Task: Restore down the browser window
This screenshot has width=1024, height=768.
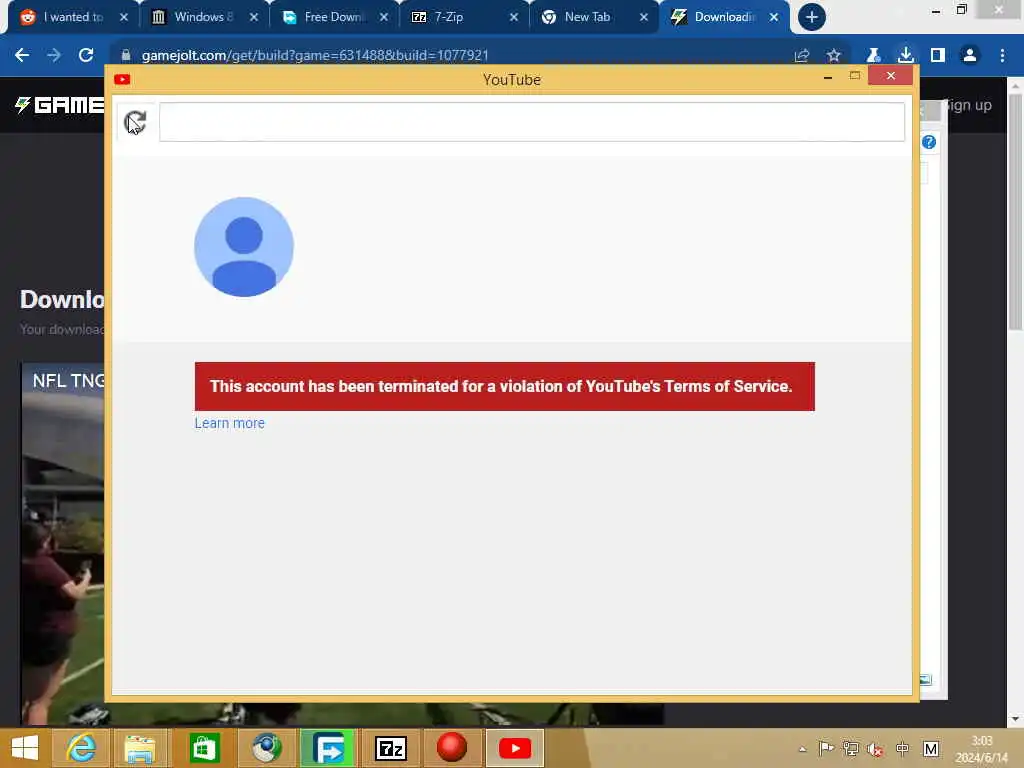Action: pos(961,10)
